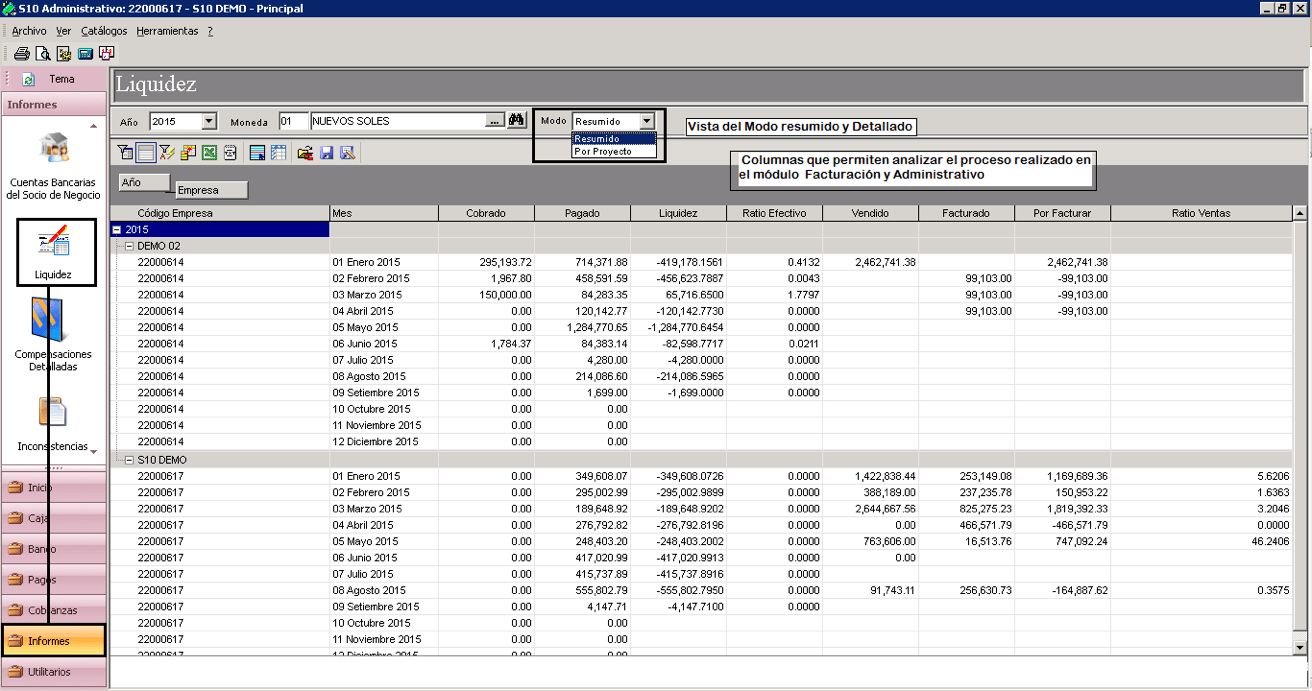This screenshot has width=1312, height=691.
Task: Open Cuentas Bancarias del Socio de Negocio report
Action: tap(54, 164)
